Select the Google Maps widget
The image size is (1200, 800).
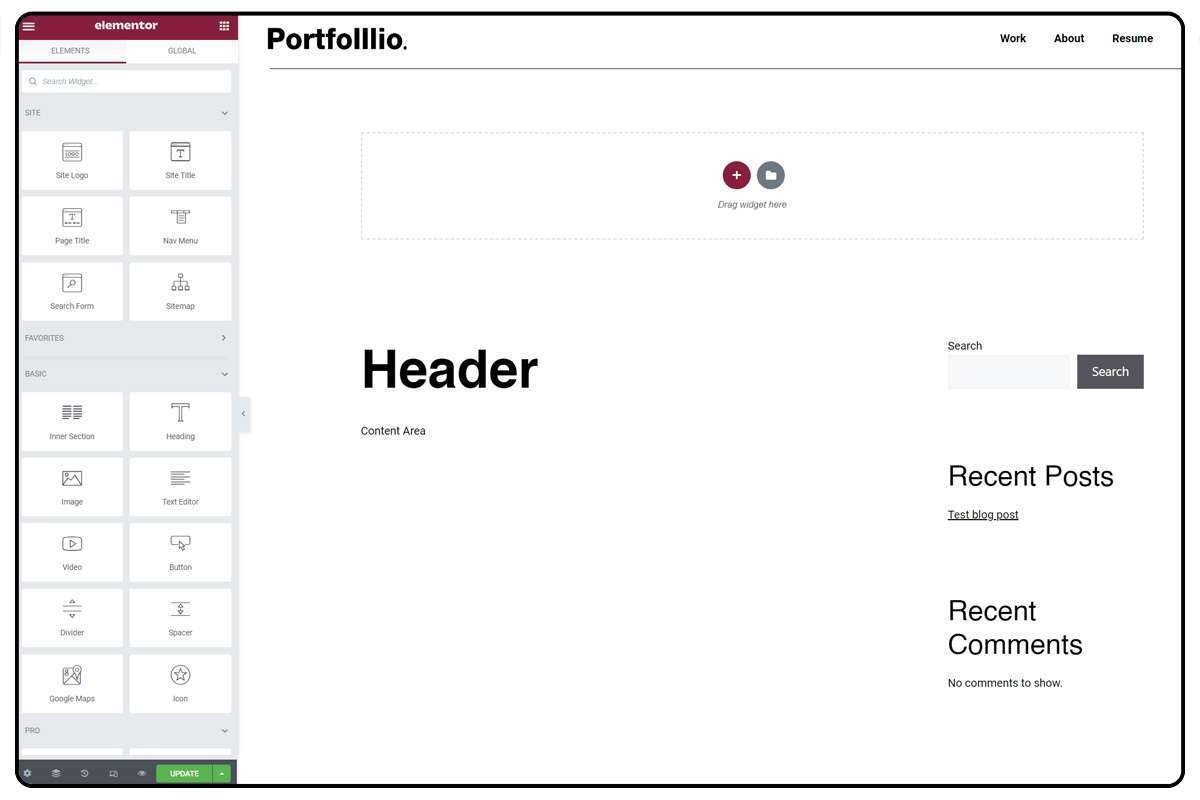[x=72, y=683]
